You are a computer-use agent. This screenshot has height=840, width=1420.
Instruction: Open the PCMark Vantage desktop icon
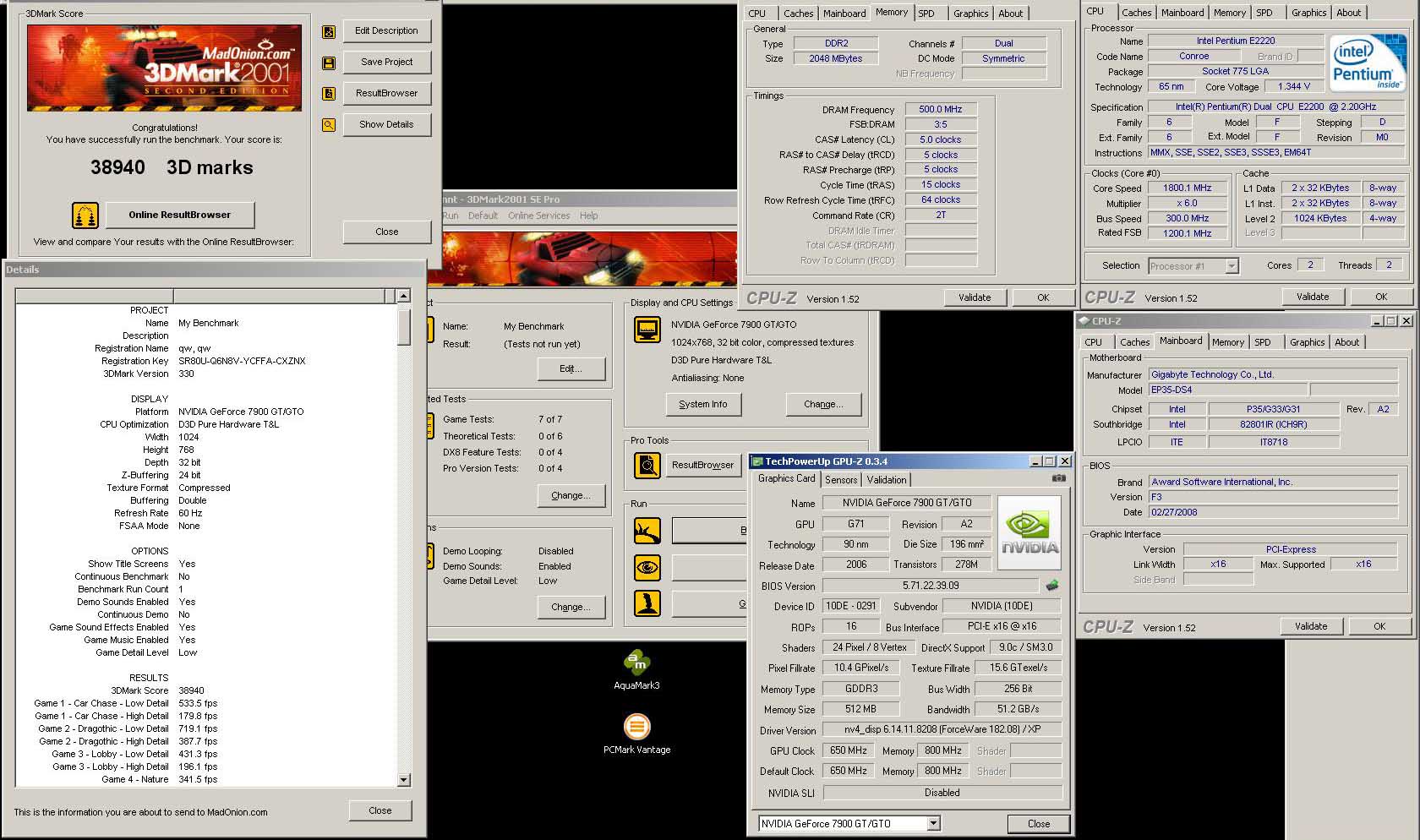click(x=636, y=727)
